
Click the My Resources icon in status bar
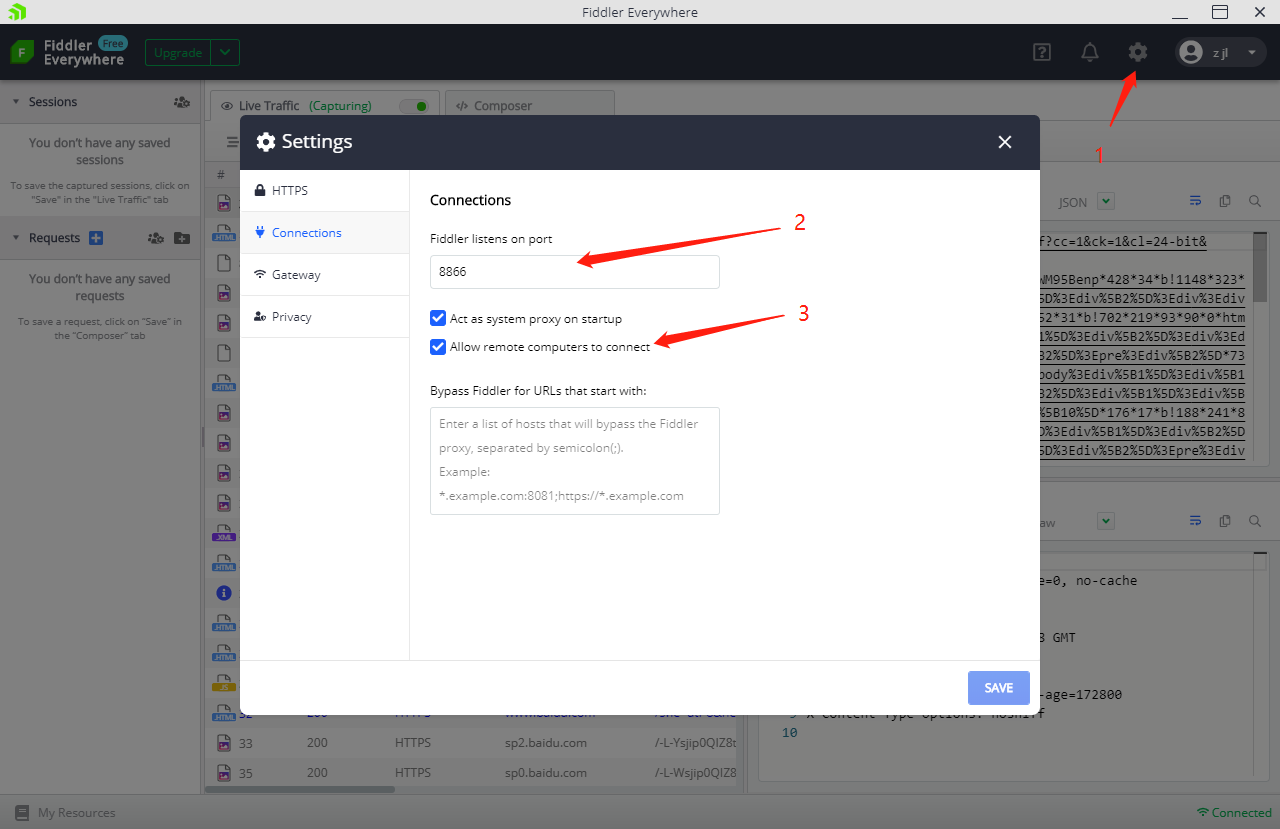click(22, 813)
